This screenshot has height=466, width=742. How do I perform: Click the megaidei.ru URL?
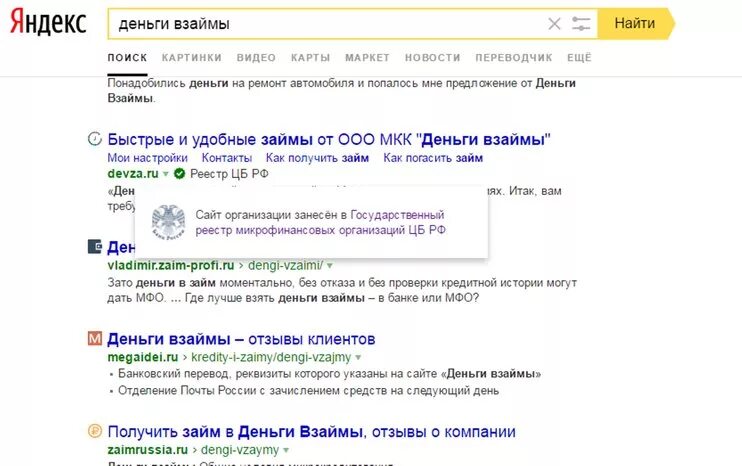[143, 357]
